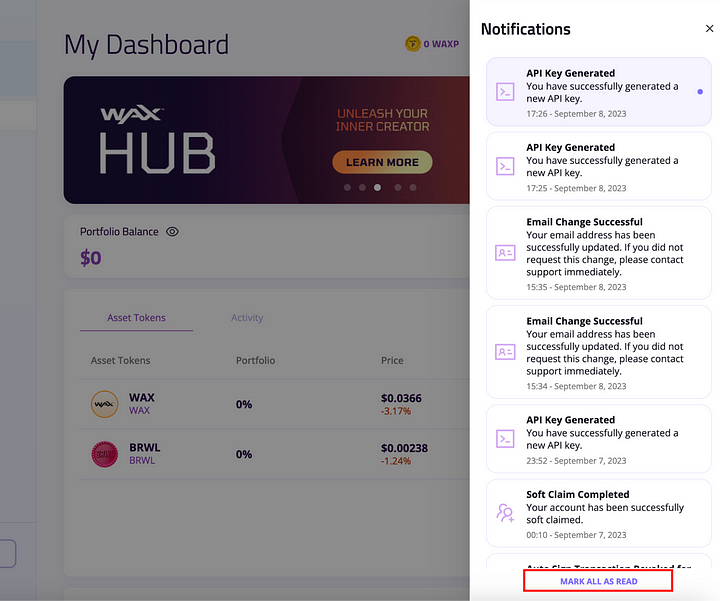
Task: Click Mark All As Read
Action: [x=598, y=581]
